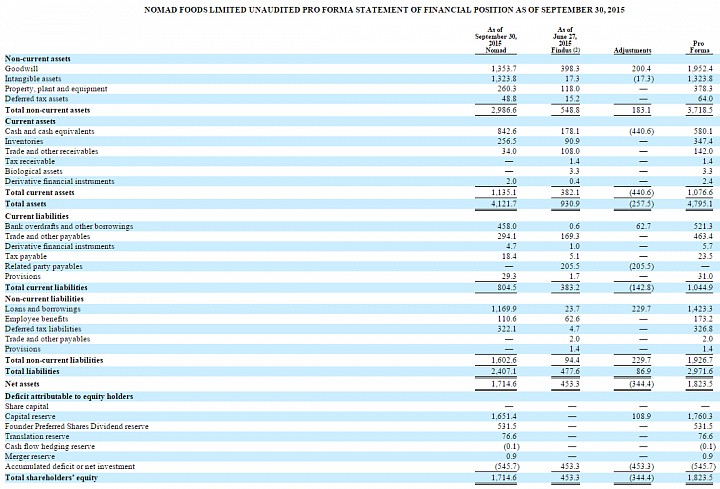The width and height of the screenshot is (720, 489).
Task: Click 'Property, plant and equipment' label
Action: tap(56, 89)
